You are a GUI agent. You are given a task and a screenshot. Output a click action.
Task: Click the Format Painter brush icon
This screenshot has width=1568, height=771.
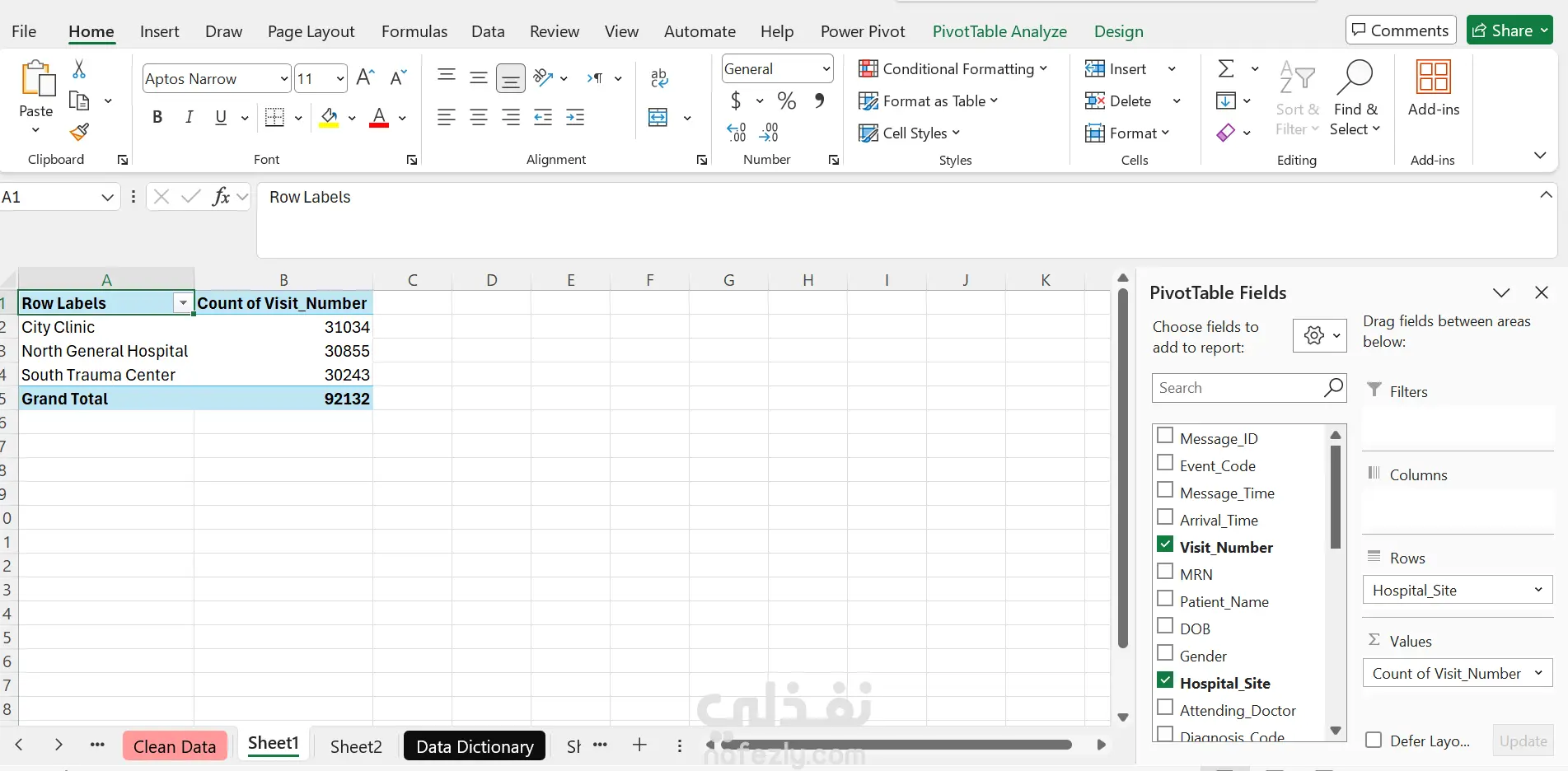click(x=79, y=132)
